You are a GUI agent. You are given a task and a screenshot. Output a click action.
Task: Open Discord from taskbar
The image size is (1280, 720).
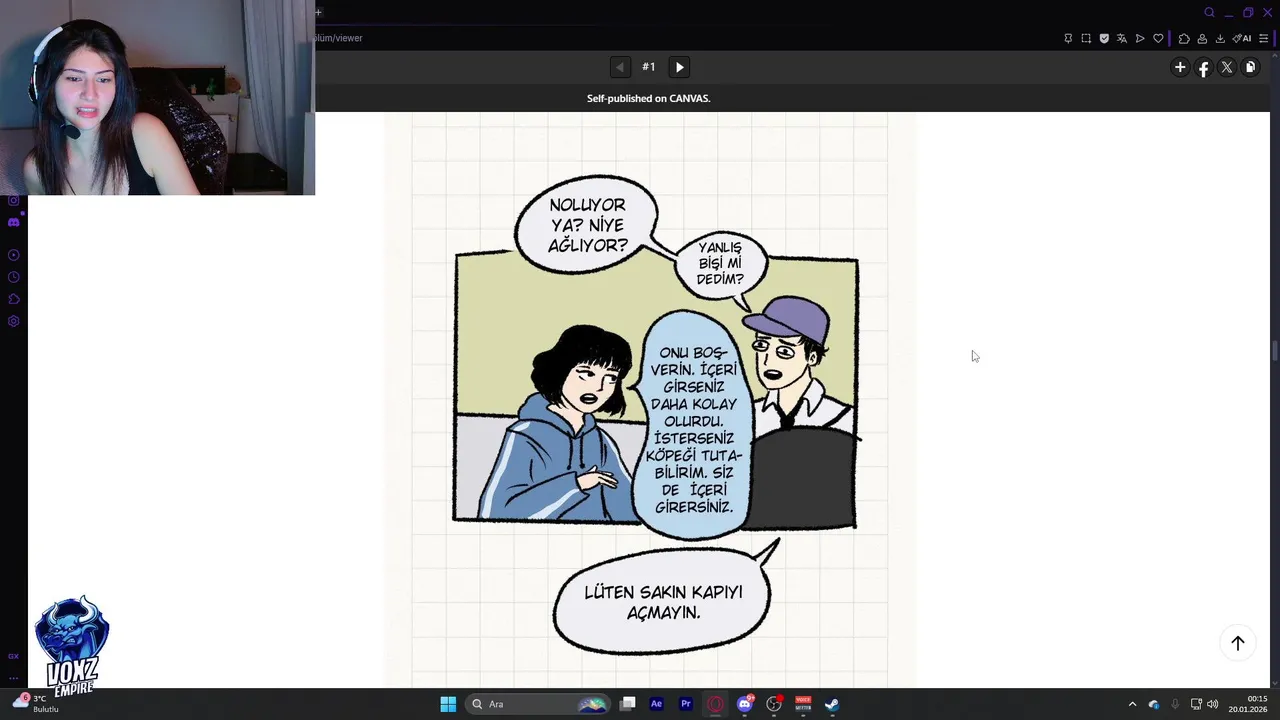coord(745,704)
